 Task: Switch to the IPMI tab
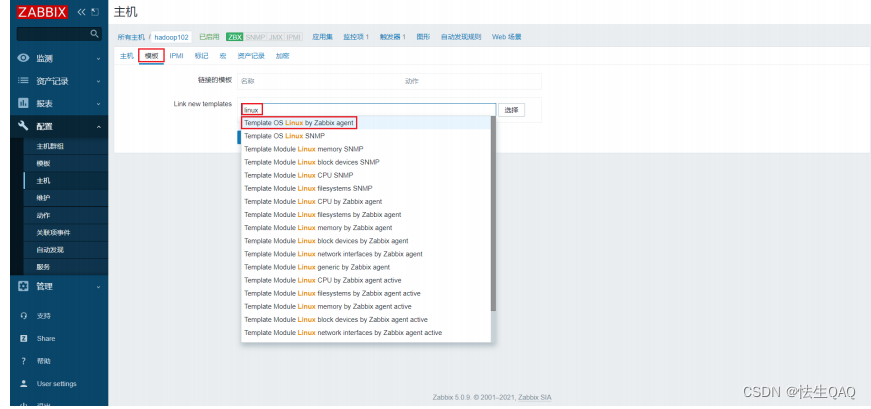point(177,56)
